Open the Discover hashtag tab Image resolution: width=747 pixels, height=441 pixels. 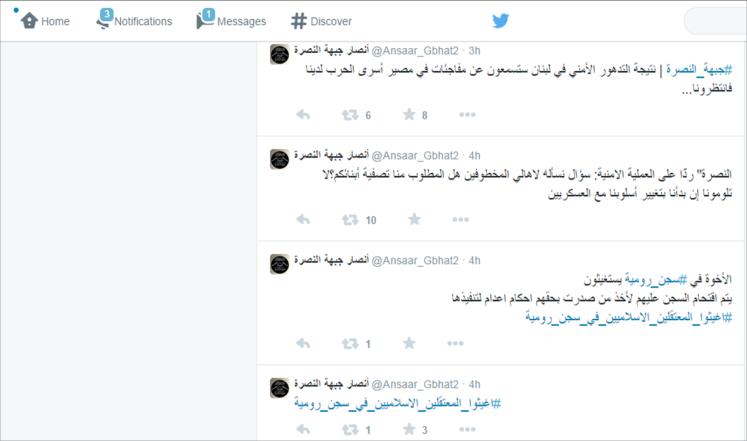tap(322, 21)
